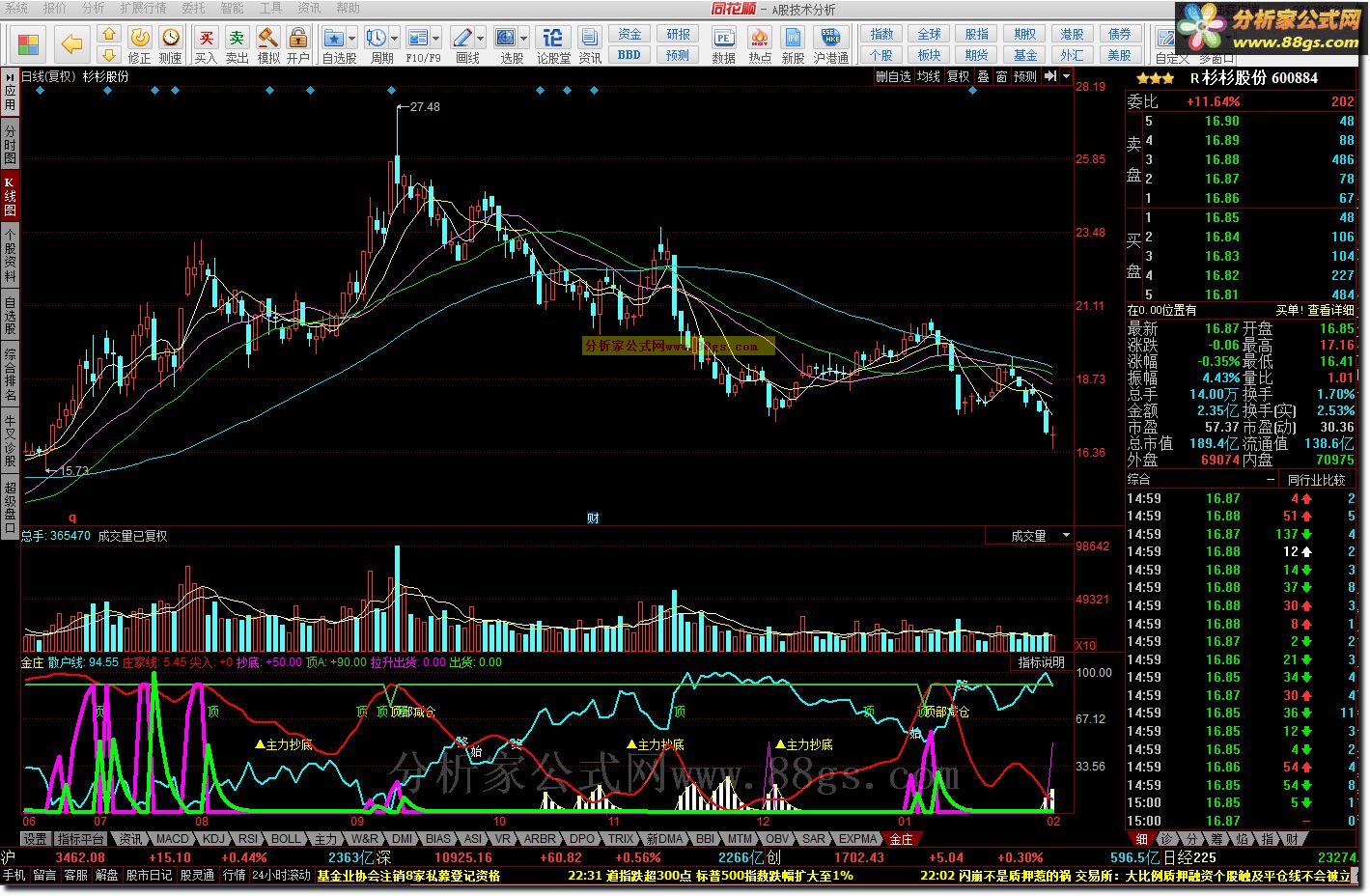Open 指标说明 indicator description

click(1043, 662)
